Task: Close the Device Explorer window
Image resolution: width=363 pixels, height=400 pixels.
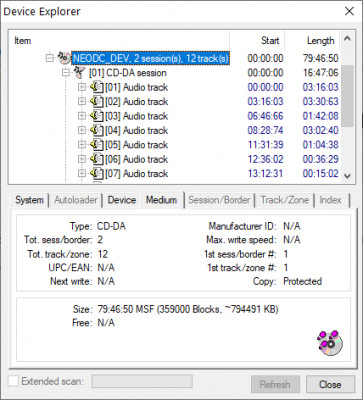Action: 349,11
